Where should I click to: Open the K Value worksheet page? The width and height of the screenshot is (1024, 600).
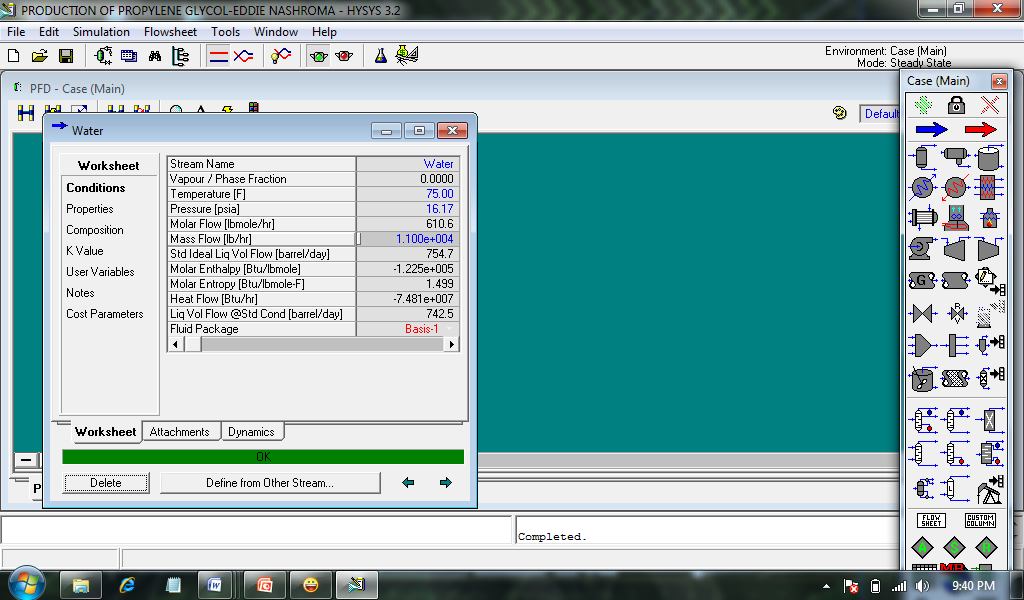point(85,251)
